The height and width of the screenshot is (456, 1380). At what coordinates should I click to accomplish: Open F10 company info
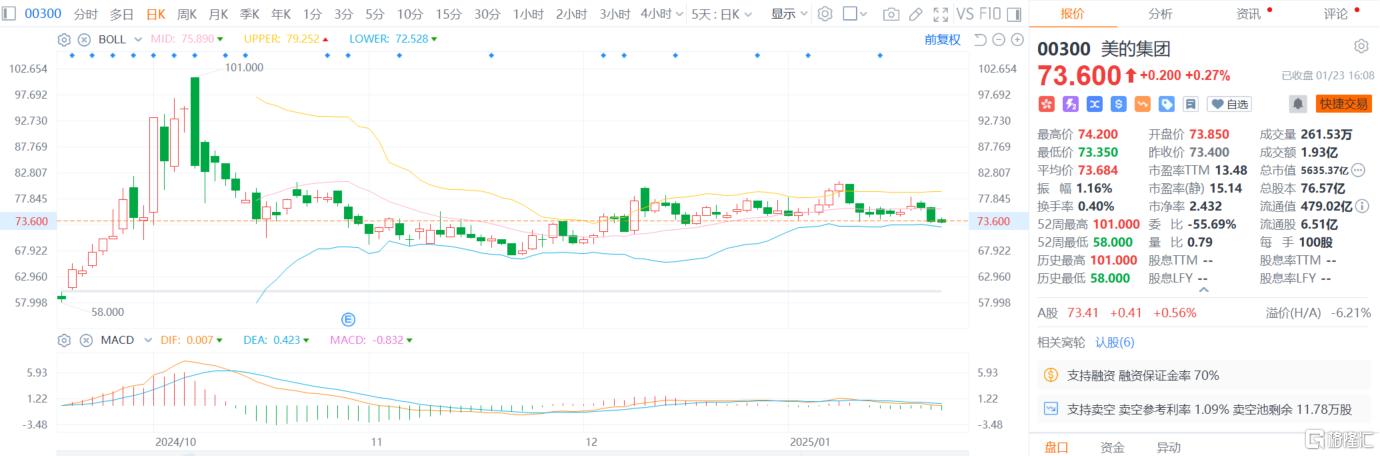990,14
